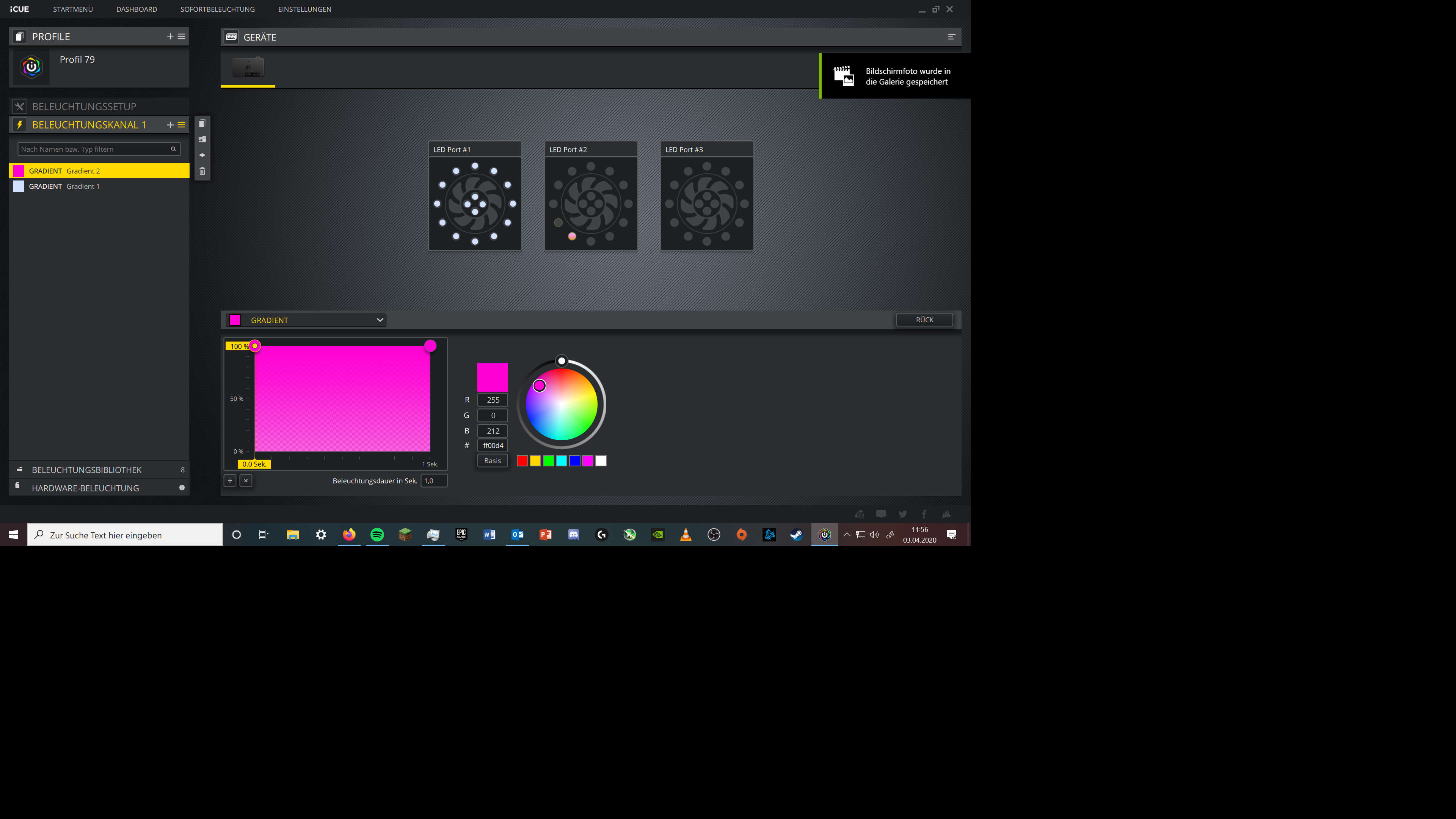Add new effect to Beleuchtungskanal 1
The width and height of the screenshot is (1456, 819).
[170, 125]
